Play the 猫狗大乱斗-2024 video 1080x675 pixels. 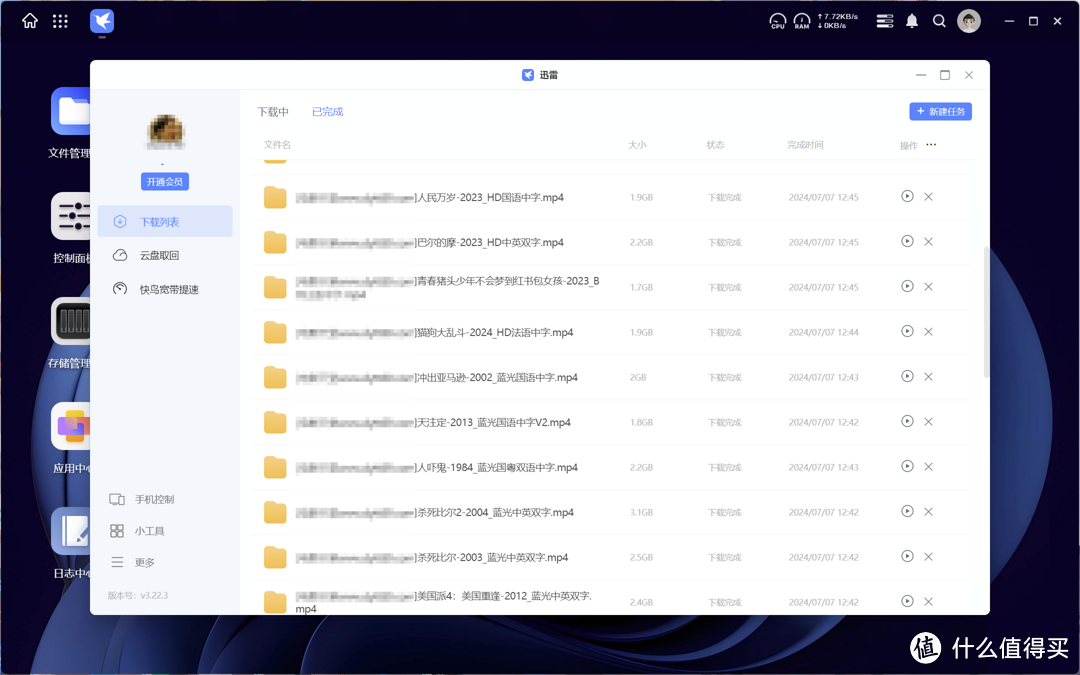[907, 332]
